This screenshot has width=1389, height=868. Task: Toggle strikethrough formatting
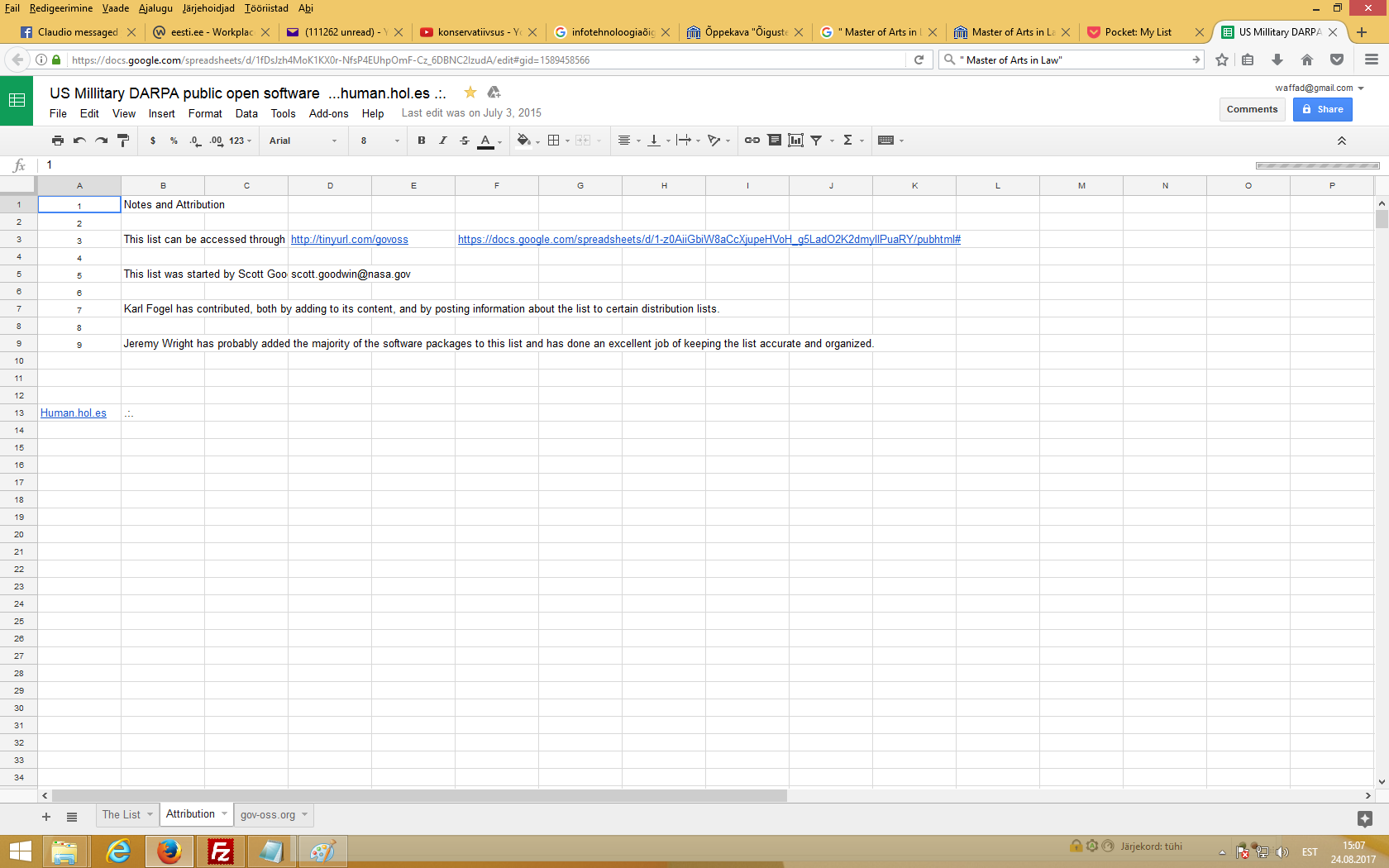pyautogui.click(x=465, y=141)
